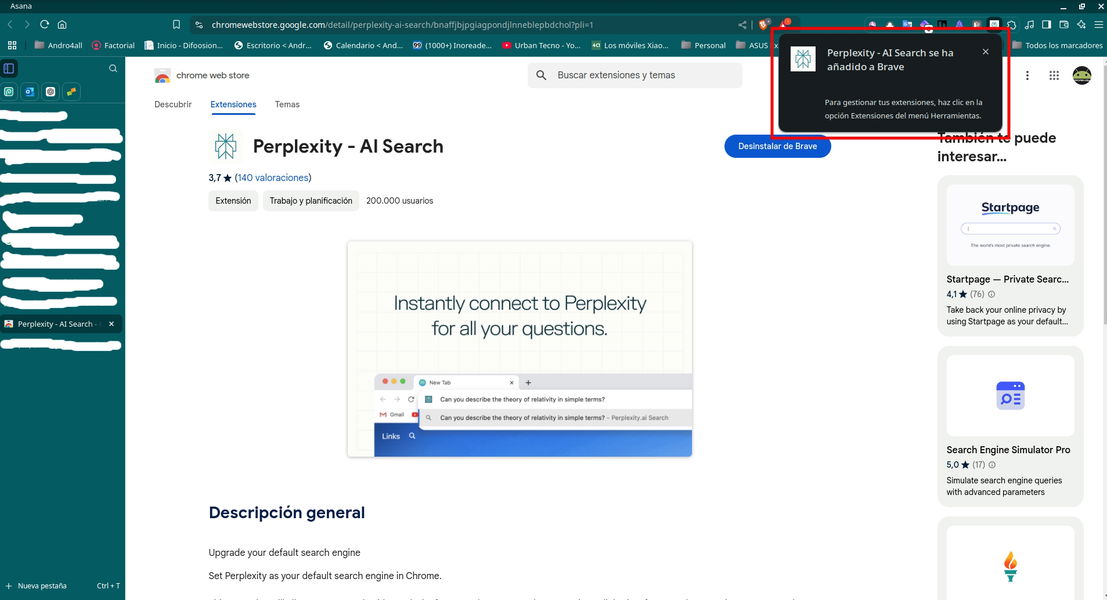Select the Extensiones tab

click(233, 104)
